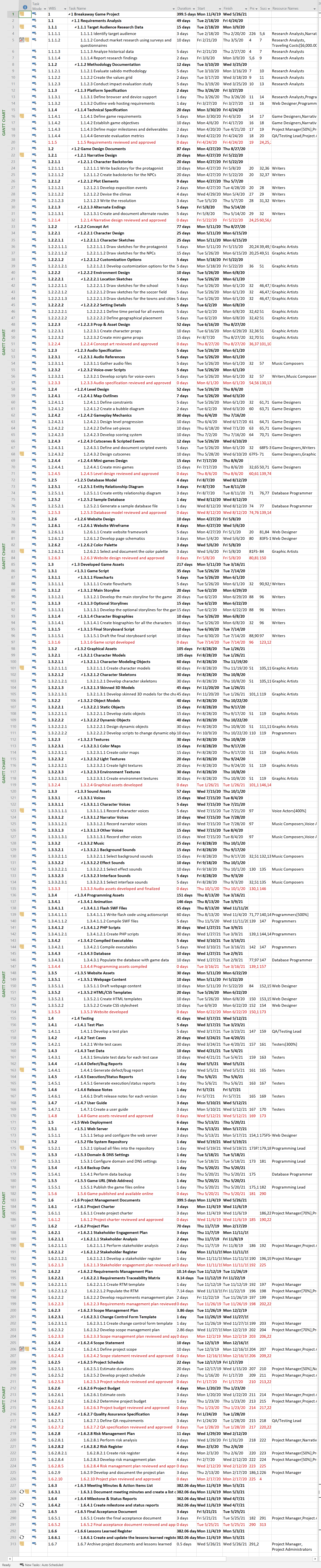Select task '1.5.4.1 Perform data backup'
The image size is (321, 1568).
tap(106, 1174)
